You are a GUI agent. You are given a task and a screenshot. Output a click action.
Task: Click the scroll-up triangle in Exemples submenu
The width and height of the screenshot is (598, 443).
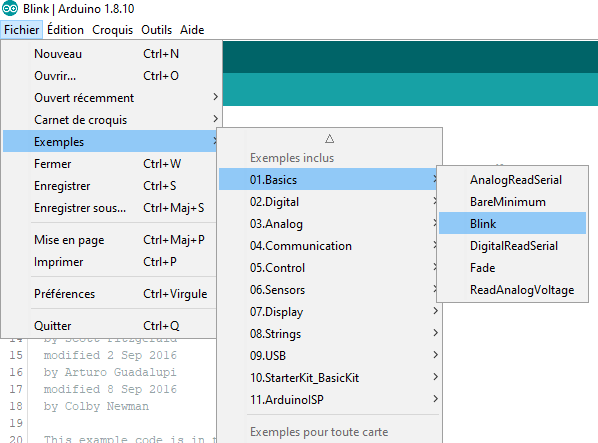tap(330, 139)
